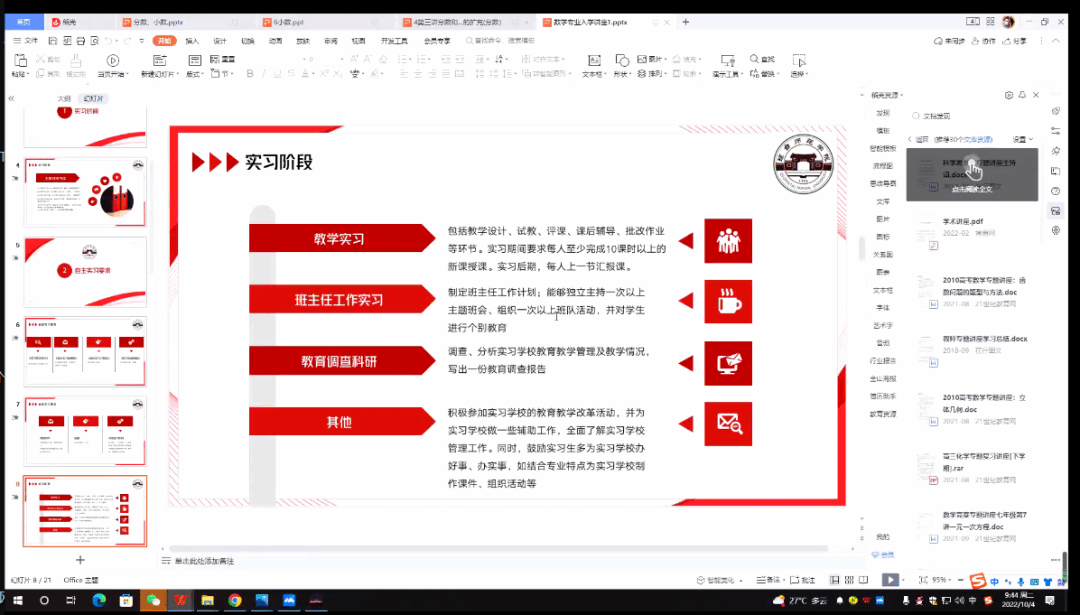The height and width of the screenshot is (615, 1080).
Task: Start slideshow from current slide icon
Action: 112,62
